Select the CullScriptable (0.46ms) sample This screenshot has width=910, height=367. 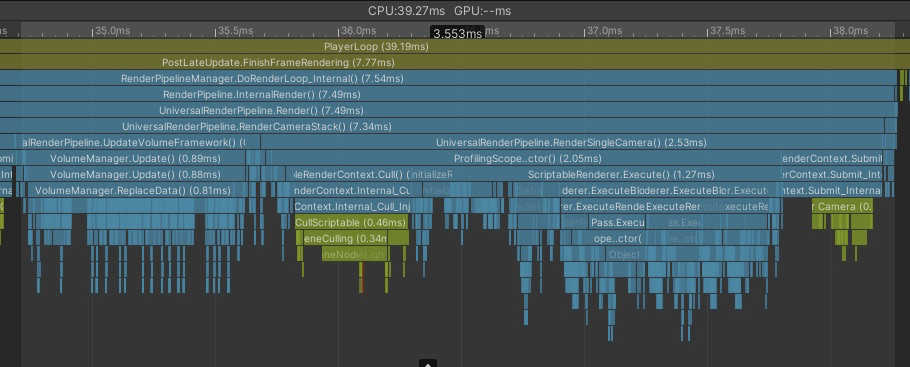click(352, 222)
